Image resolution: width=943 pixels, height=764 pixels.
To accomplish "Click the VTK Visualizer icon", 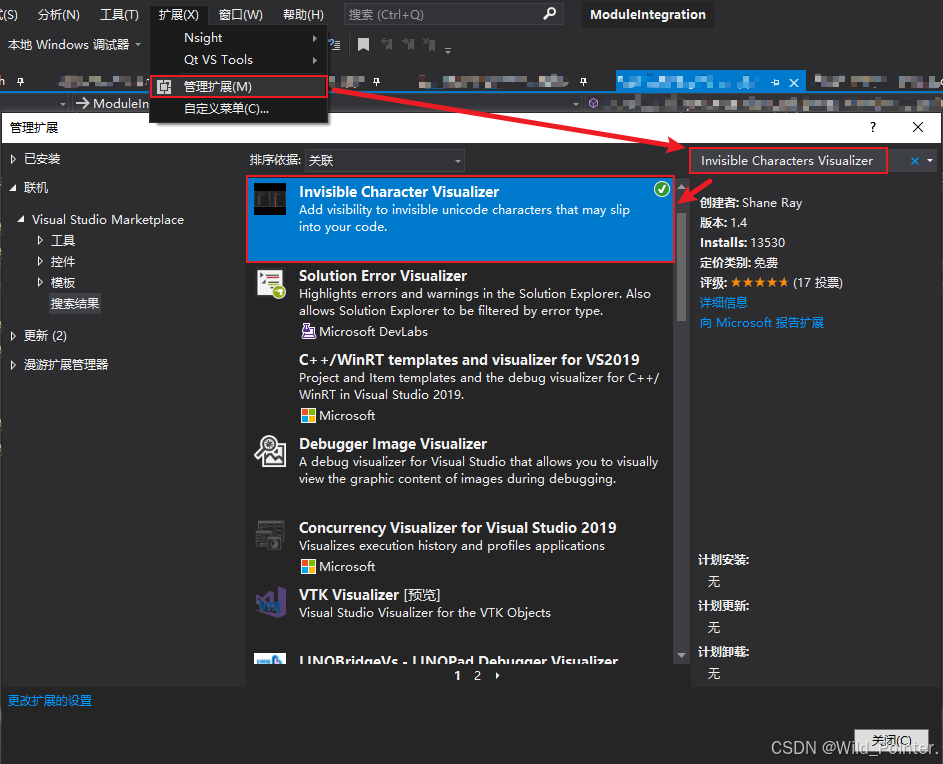I will tap(270, 602).
